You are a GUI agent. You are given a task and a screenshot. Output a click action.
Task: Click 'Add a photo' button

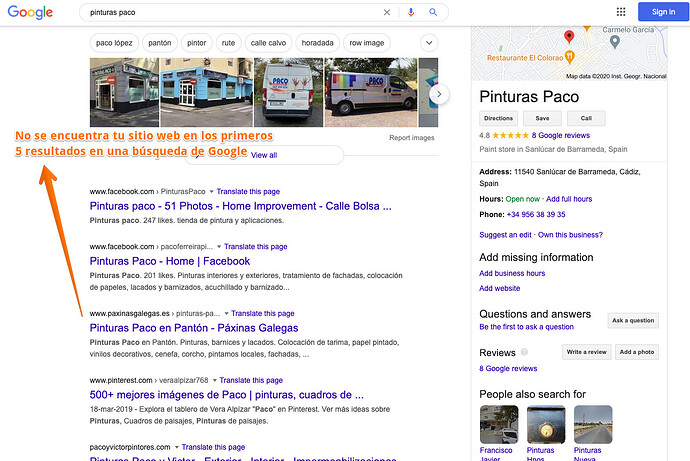tap(637, 352)
